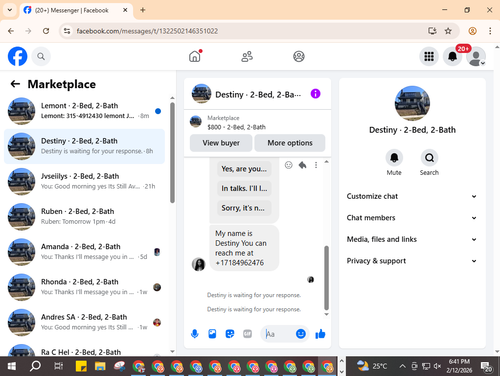This screenshot has height=376, width=500.
Task: Open the Destiny 2-Bed, 2-Bath conversation
Action: 84,146
